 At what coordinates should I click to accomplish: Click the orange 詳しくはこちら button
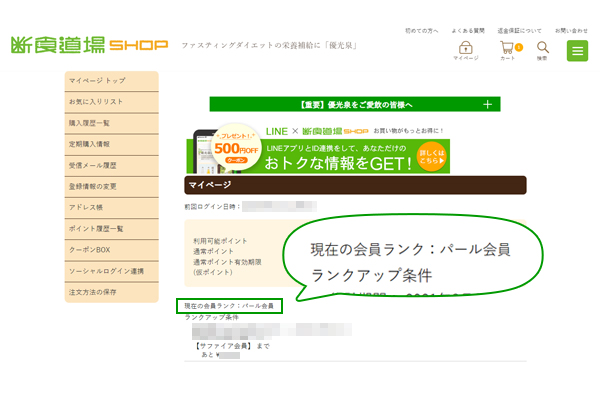[x=432, y=157]
